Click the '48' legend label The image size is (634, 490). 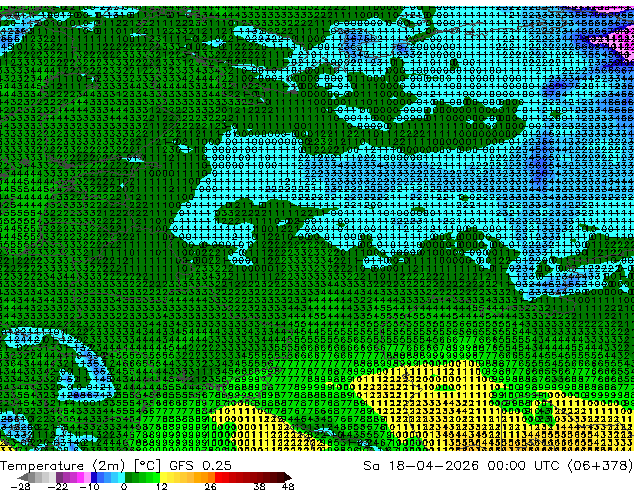[288, 486]
